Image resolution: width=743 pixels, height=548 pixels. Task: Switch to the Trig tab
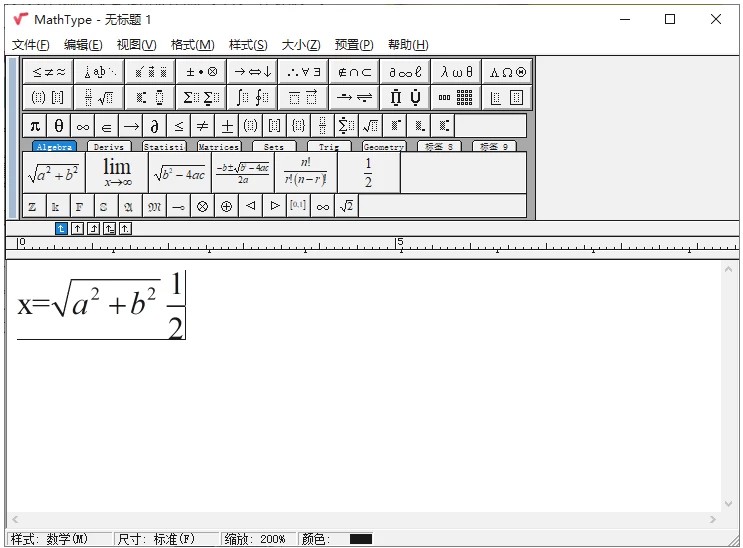pyautogui.click(x=329, y=147)
